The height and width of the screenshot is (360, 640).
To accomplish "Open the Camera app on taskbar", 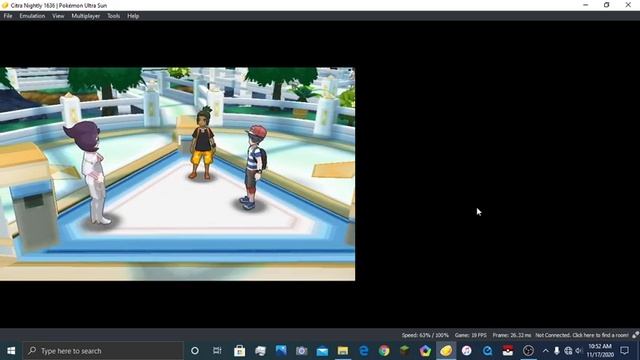I will click(302, 351).
